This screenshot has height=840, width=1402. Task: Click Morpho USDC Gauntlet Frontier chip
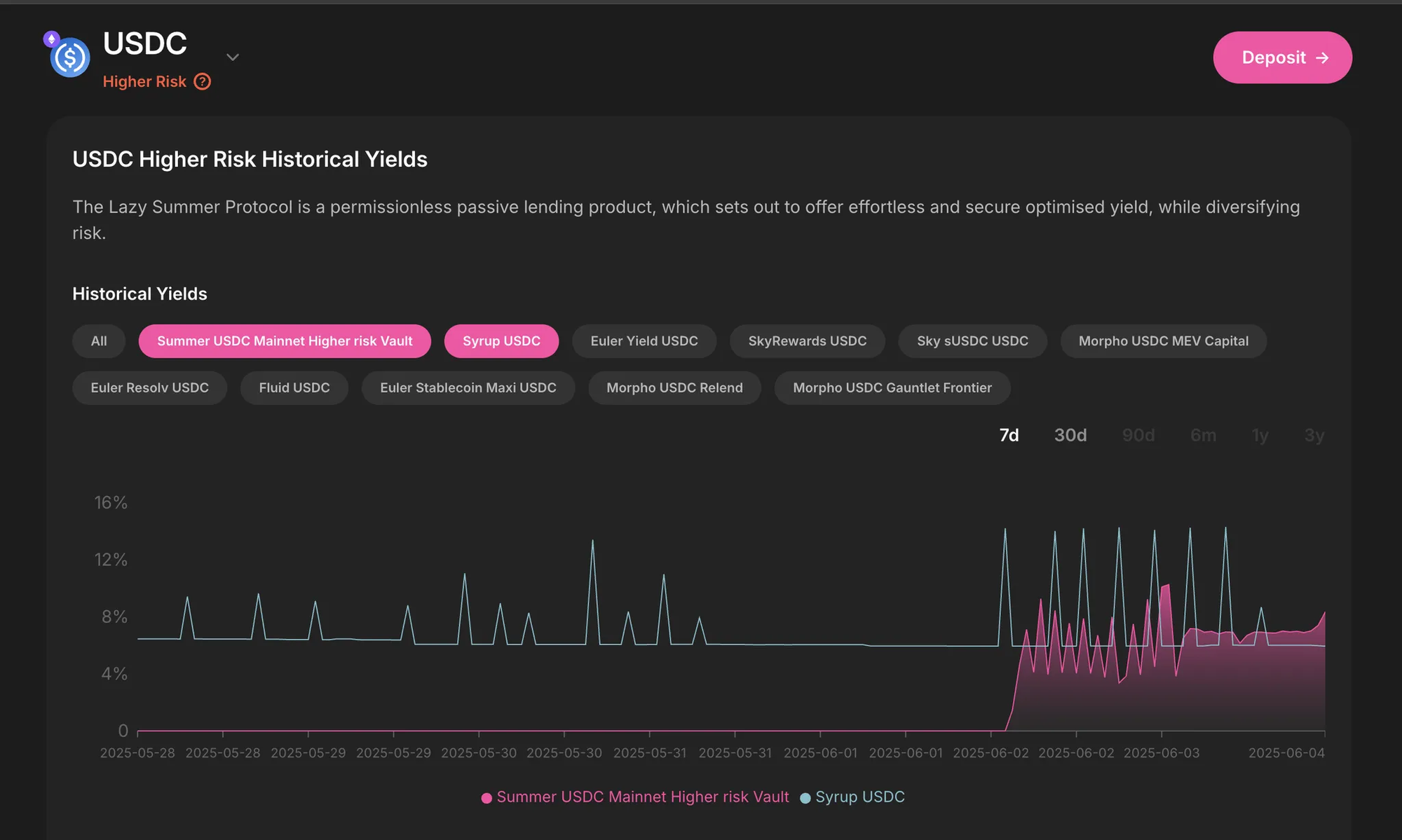[892, 388]
